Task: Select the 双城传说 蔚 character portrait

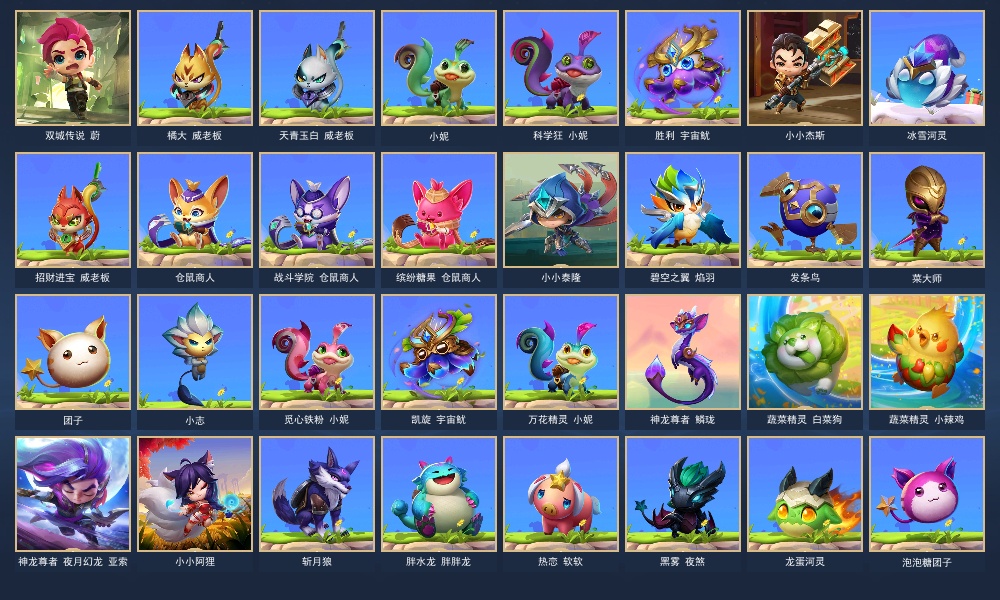Action: tap(73, 68)
